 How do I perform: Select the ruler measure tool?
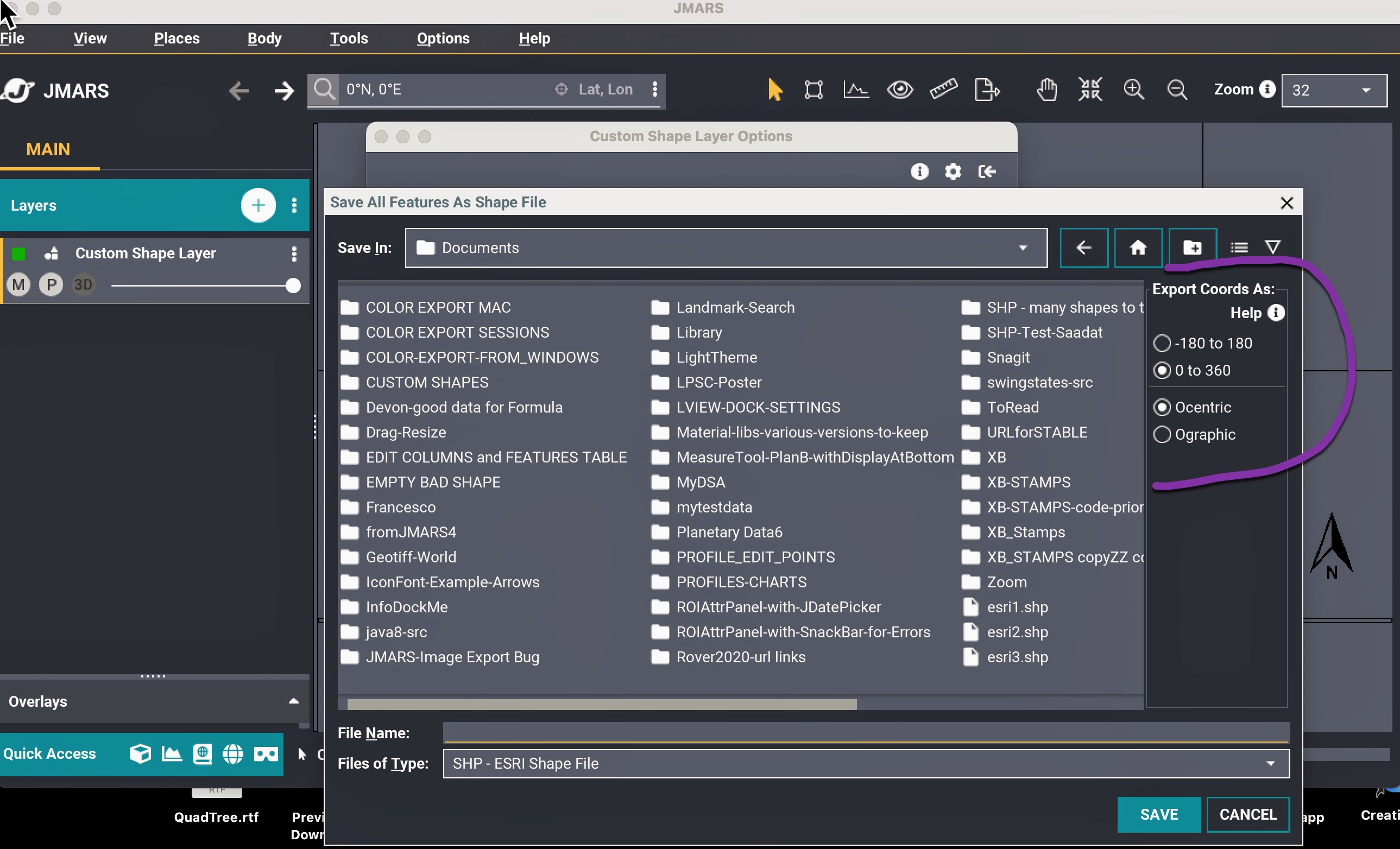pos(943,89)
